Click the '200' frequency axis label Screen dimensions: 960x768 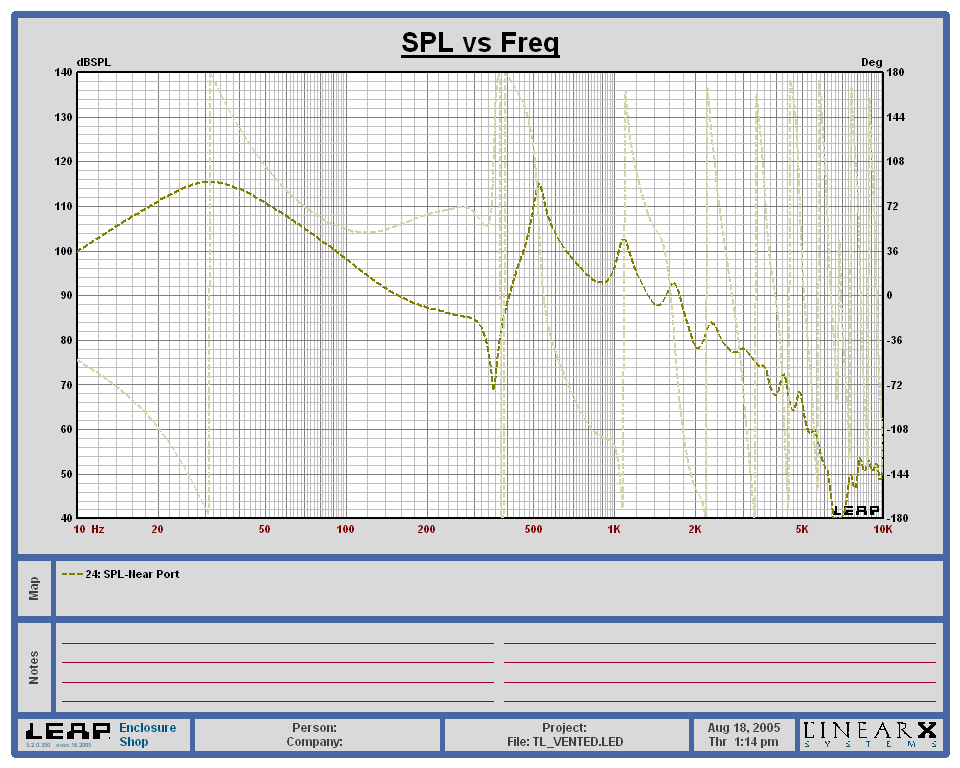tap(426, 529)
